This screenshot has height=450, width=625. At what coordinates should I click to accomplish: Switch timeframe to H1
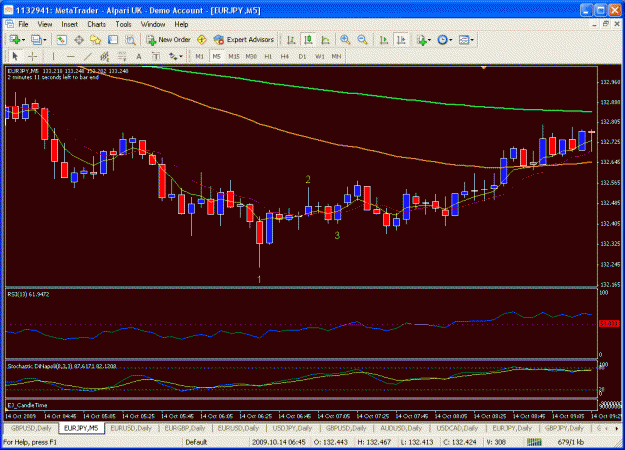pyautogui.click(x=268, y=56)
